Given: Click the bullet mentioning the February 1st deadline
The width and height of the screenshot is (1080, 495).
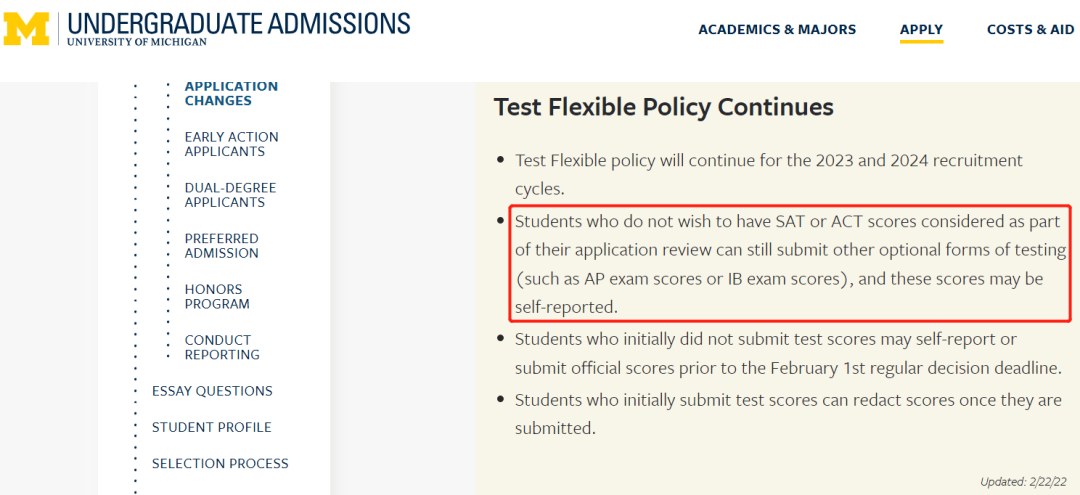Looking at the screenshot, I should click(788, 354).
